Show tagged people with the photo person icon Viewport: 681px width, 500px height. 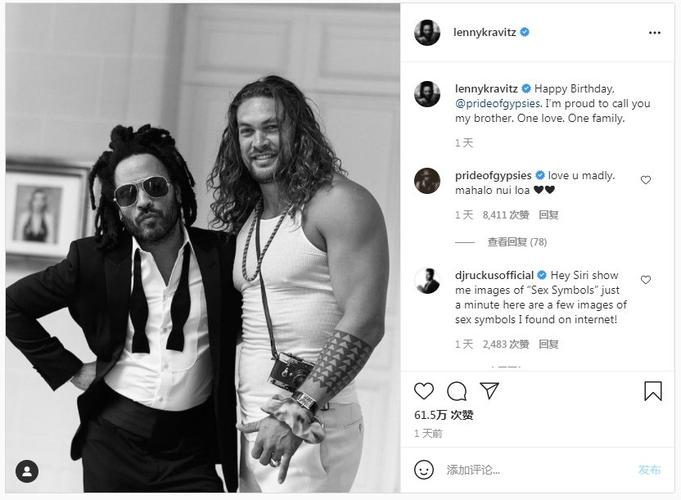27,471
